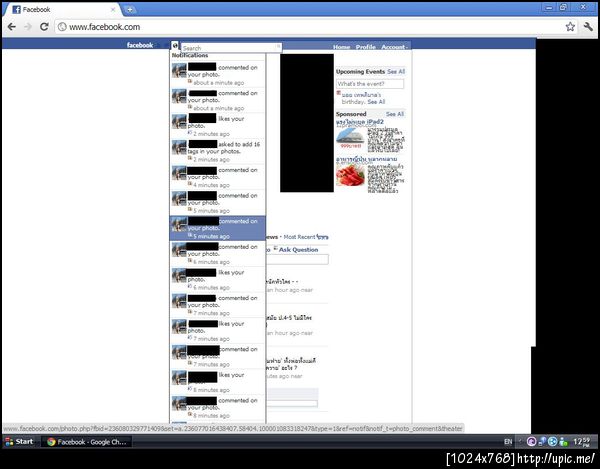600x469 pixels.
Task: Open the iPad2 sponsored ad title
Action: point(360,122)
